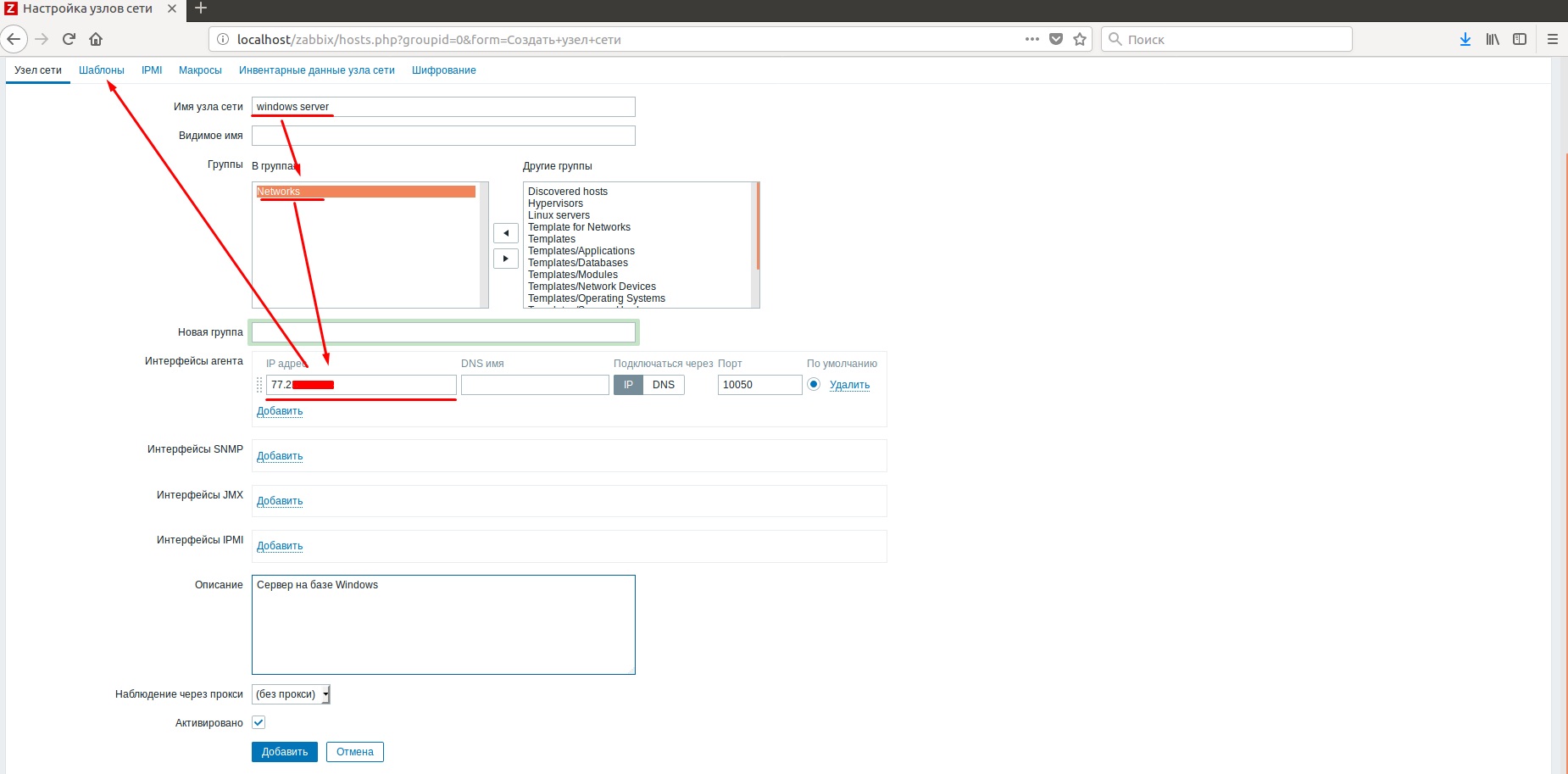Click the Отмена button
Viewport: 1568px width, 774px height.
click(x=355, y=752)
